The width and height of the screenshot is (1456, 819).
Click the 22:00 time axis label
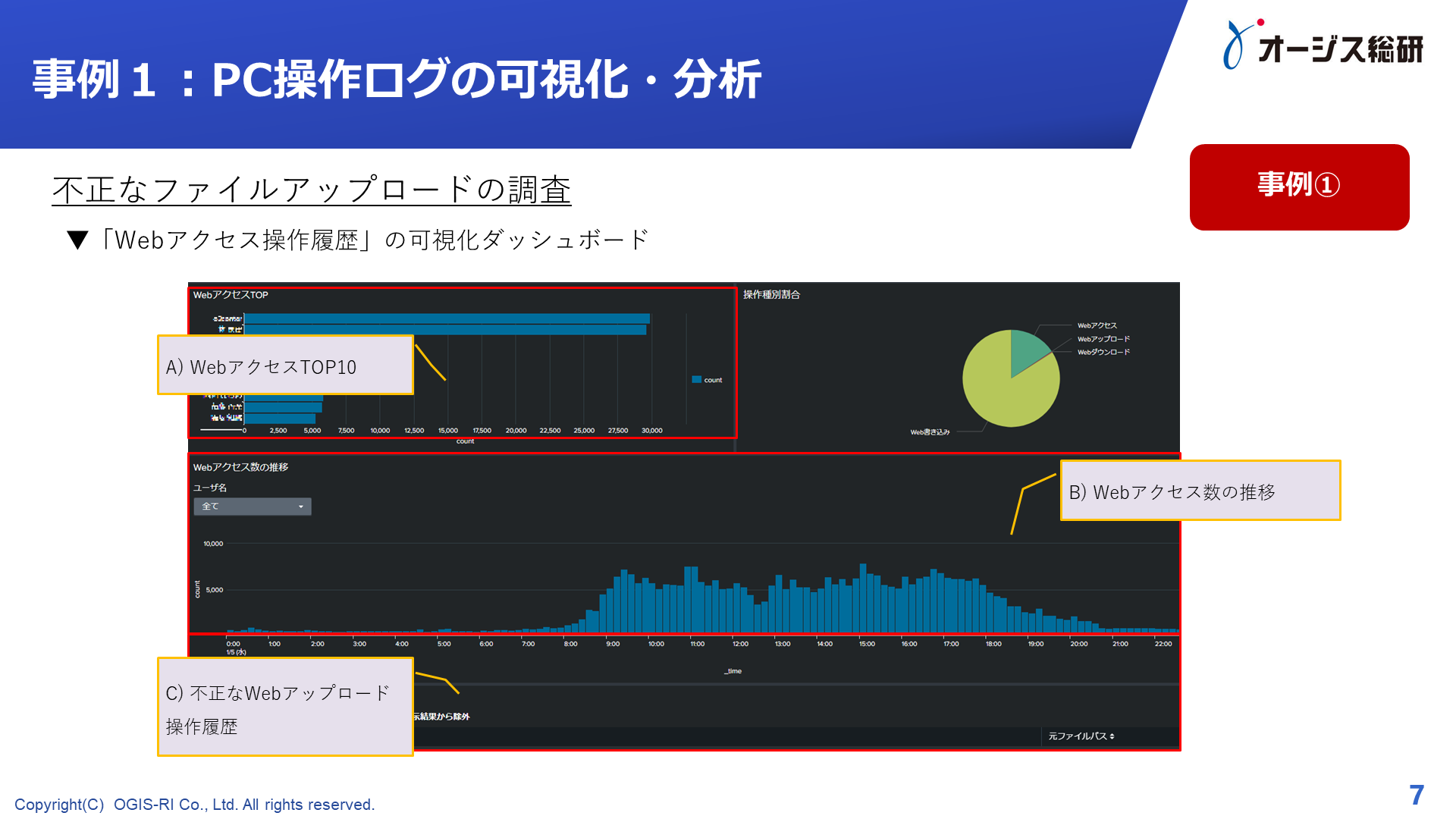point(1163,644)
